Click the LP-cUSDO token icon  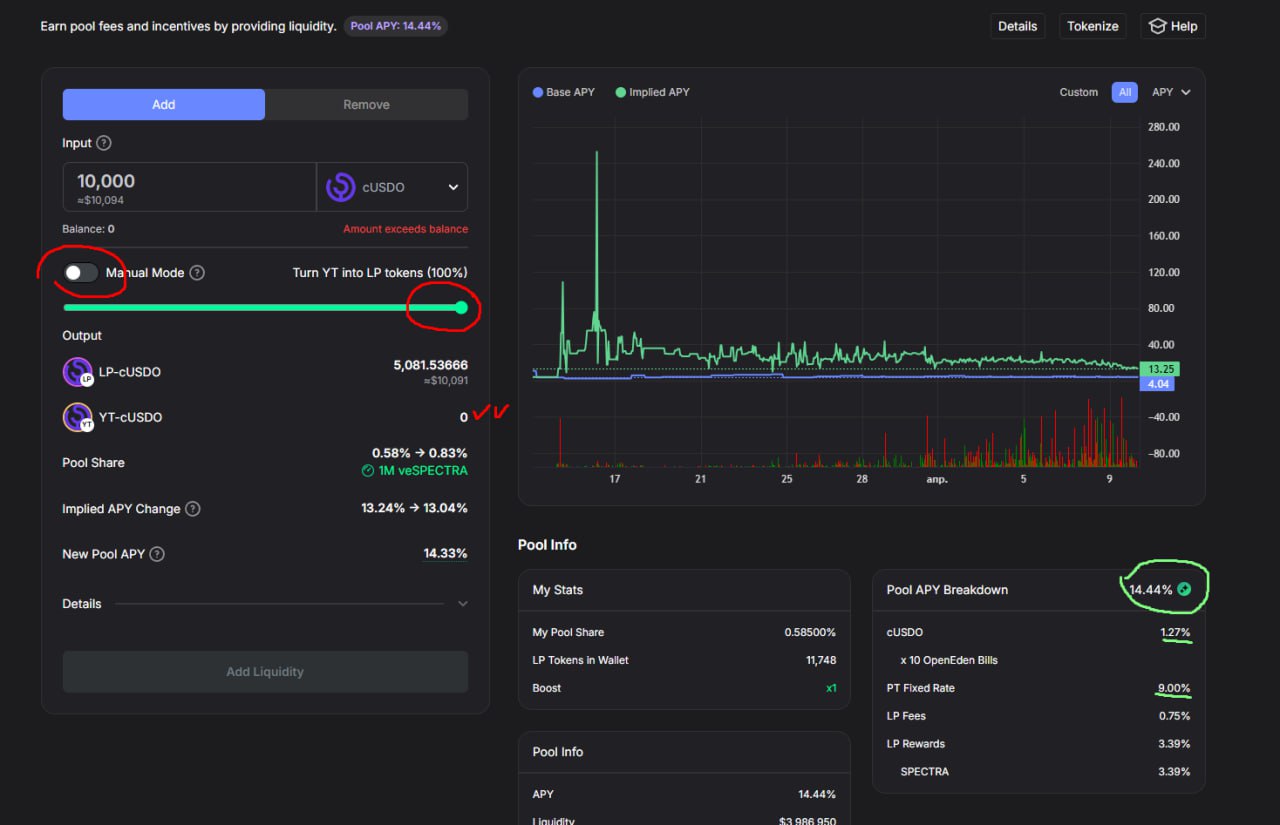click(x=78, y=372)
